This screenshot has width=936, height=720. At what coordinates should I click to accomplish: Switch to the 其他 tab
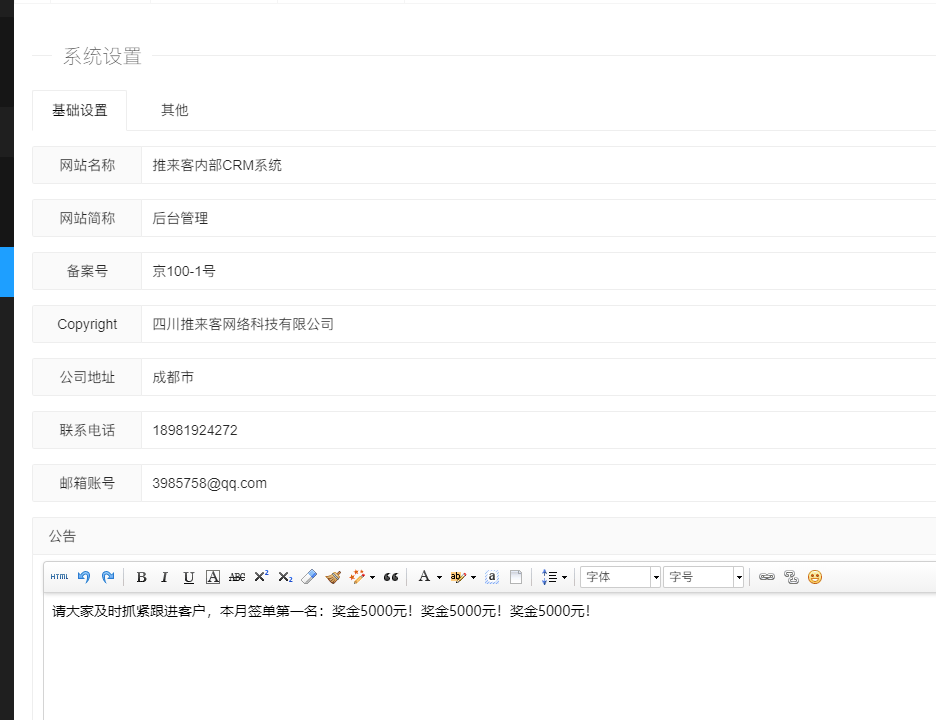click(175, 110)
